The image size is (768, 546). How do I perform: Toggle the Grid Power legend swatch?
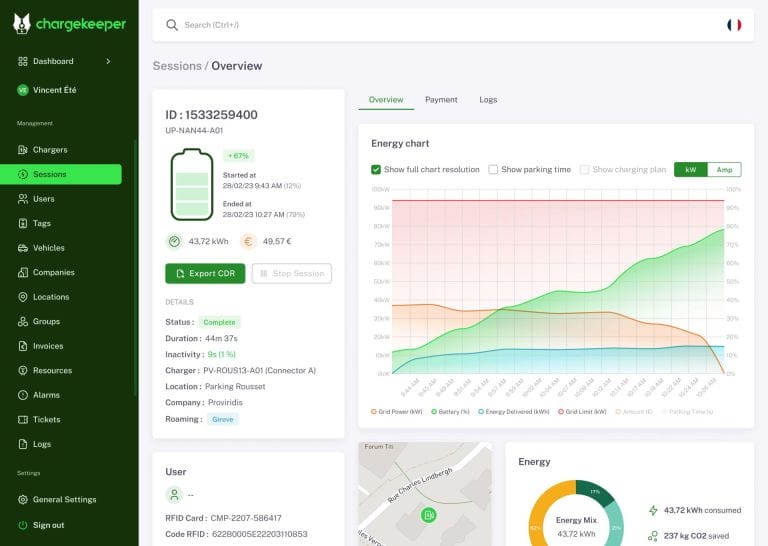click(x=374, y=412)
